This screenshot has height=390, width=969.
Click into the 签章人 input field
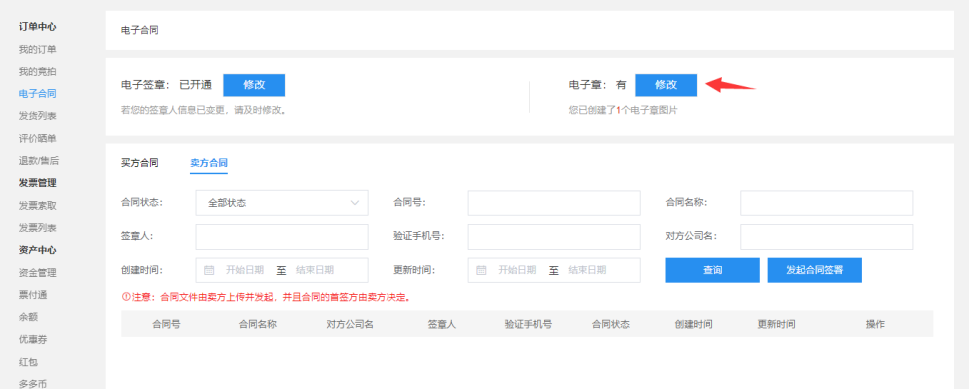coord(282,237)
